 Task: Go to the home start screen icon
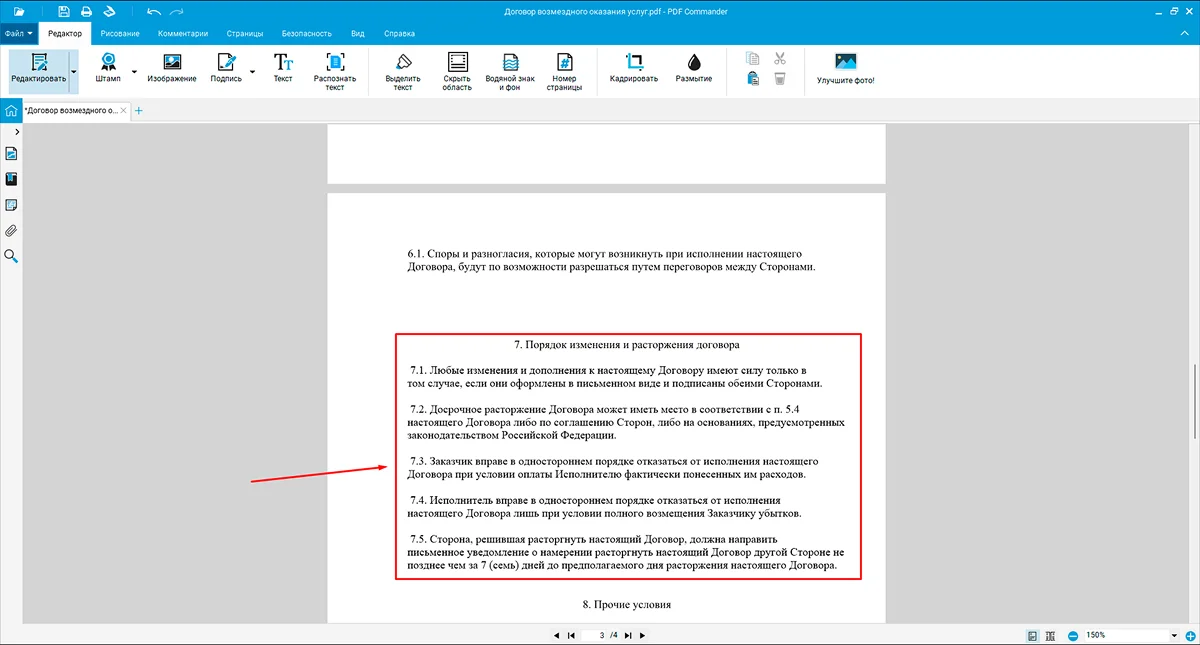(x=11, y=110)
